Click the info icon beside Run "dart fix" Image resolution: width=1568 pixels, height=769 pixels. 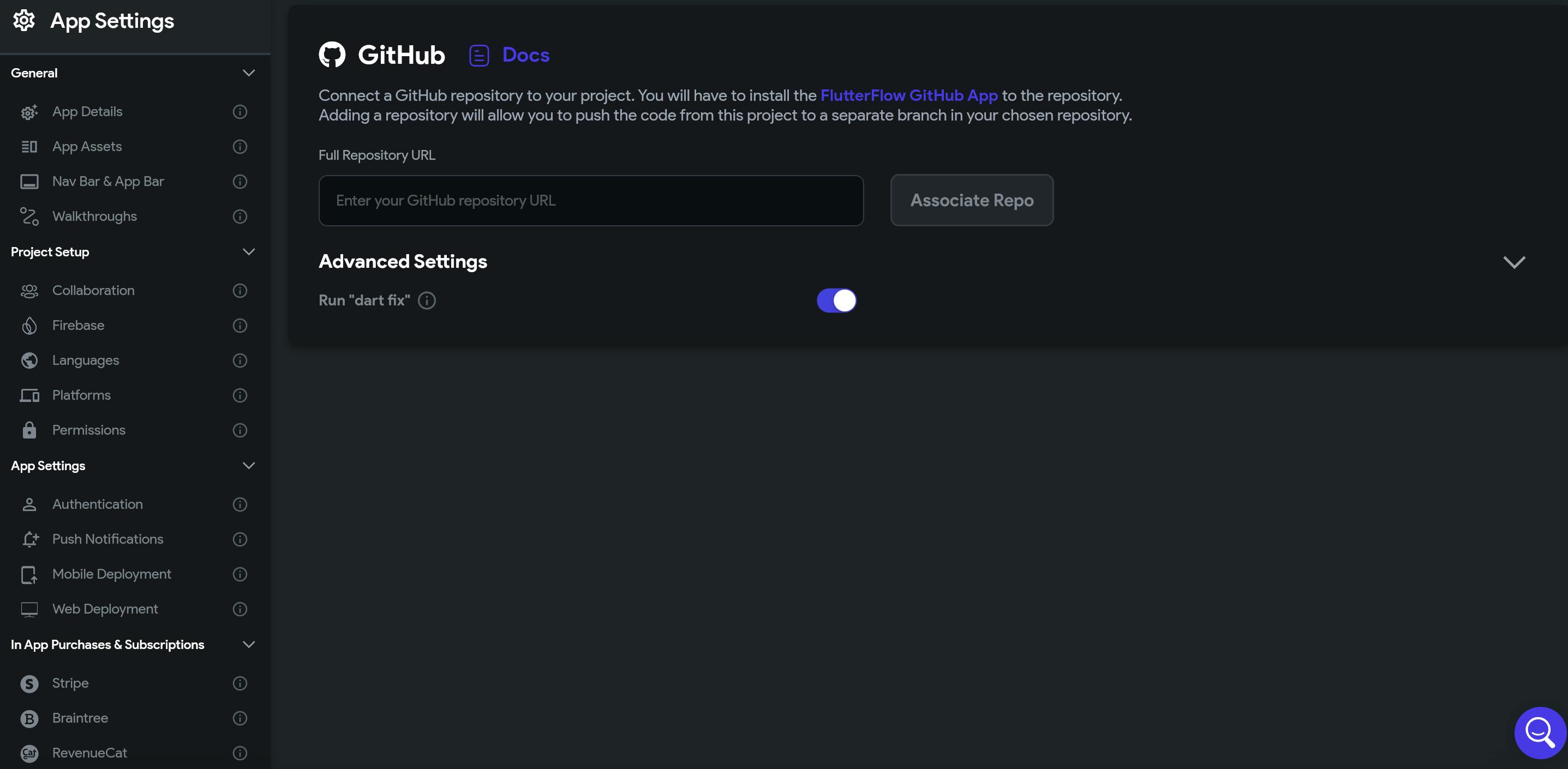click(427, 301)
